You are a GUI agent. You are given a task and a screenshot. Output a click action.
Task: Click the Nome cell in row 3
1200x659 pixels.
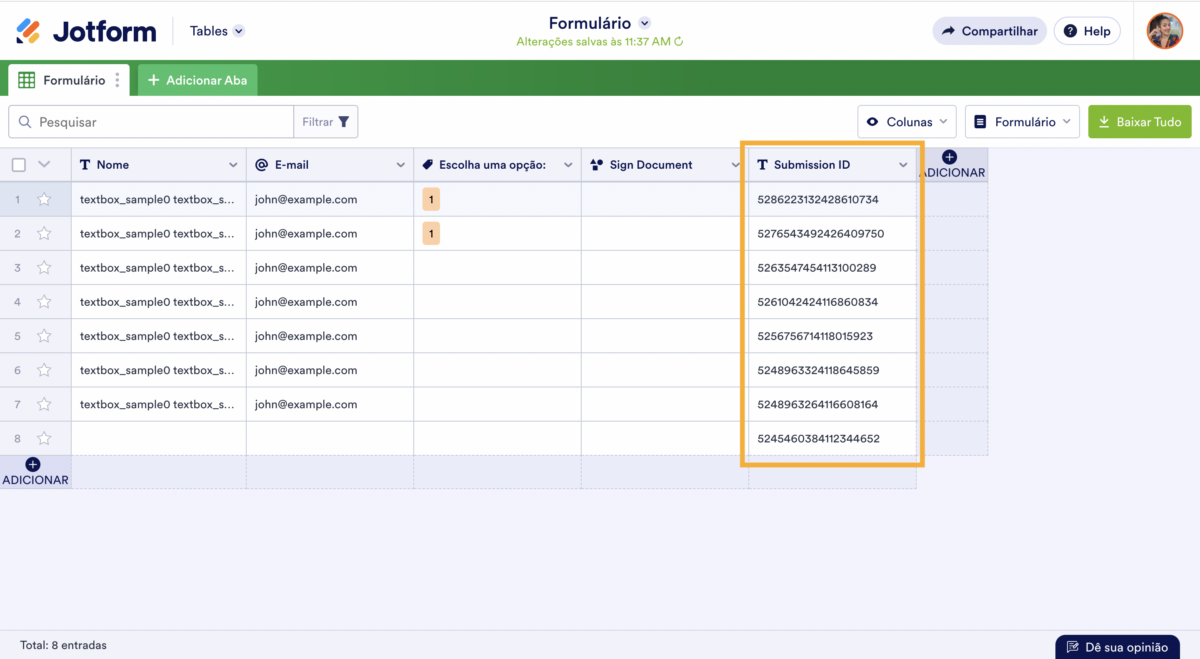158,267
